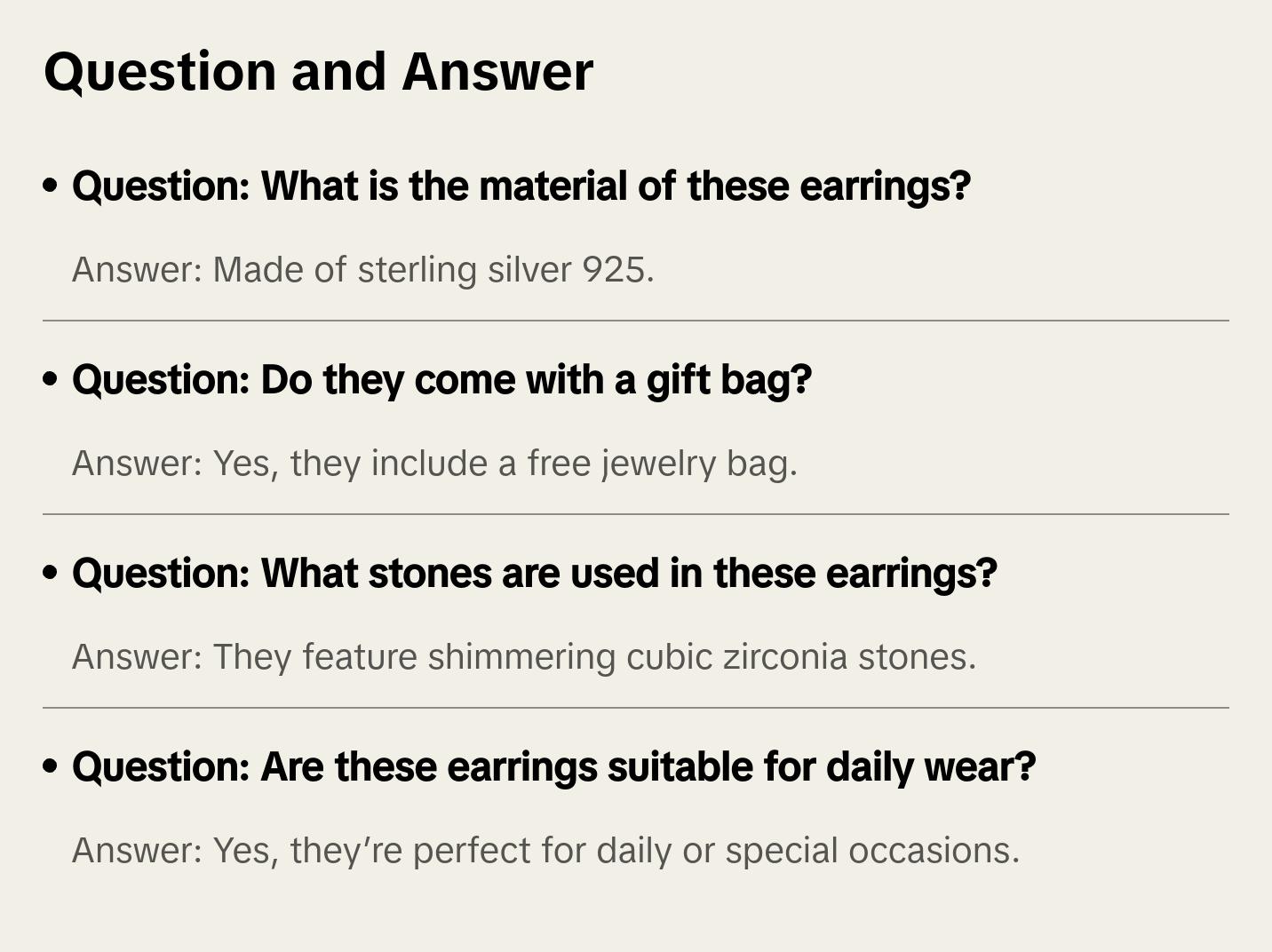Click the divider line below the jewelry bag answer
The image size is (1272, 952).
point(636,514)
